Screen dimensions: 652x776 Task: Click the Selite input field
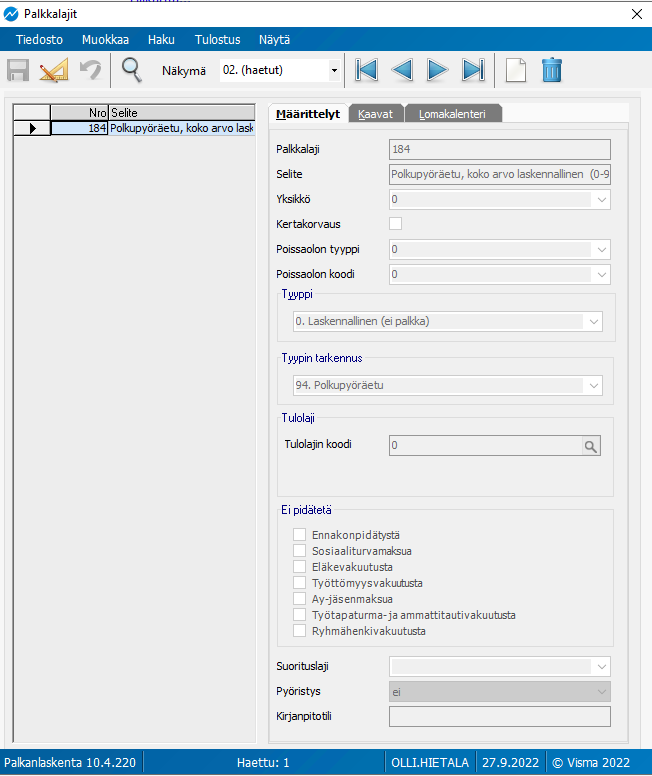point(500,174)
